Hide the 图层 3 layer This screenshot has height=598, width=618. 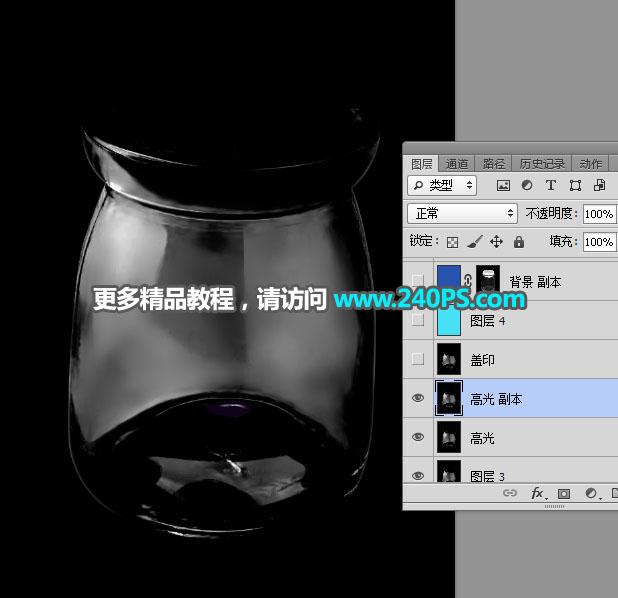coord(418,476)
